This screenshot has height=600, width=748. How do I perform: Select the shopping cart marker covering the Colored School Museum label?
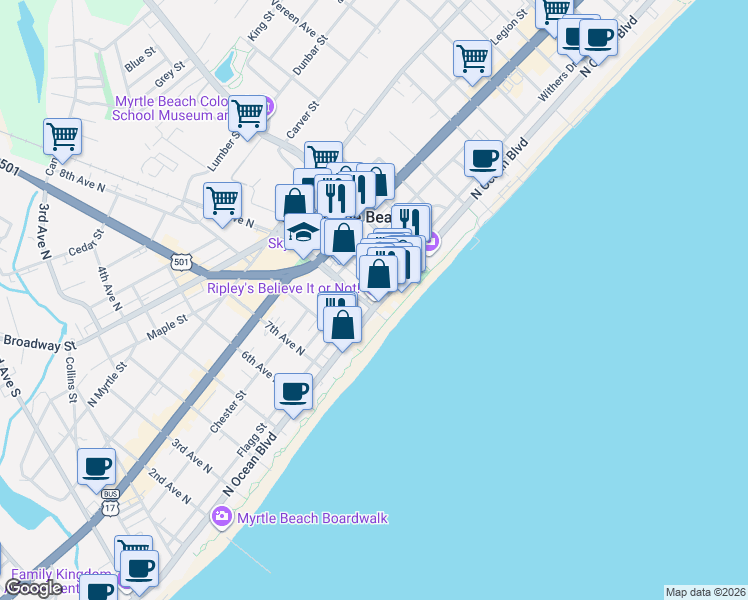coord(247,114)
